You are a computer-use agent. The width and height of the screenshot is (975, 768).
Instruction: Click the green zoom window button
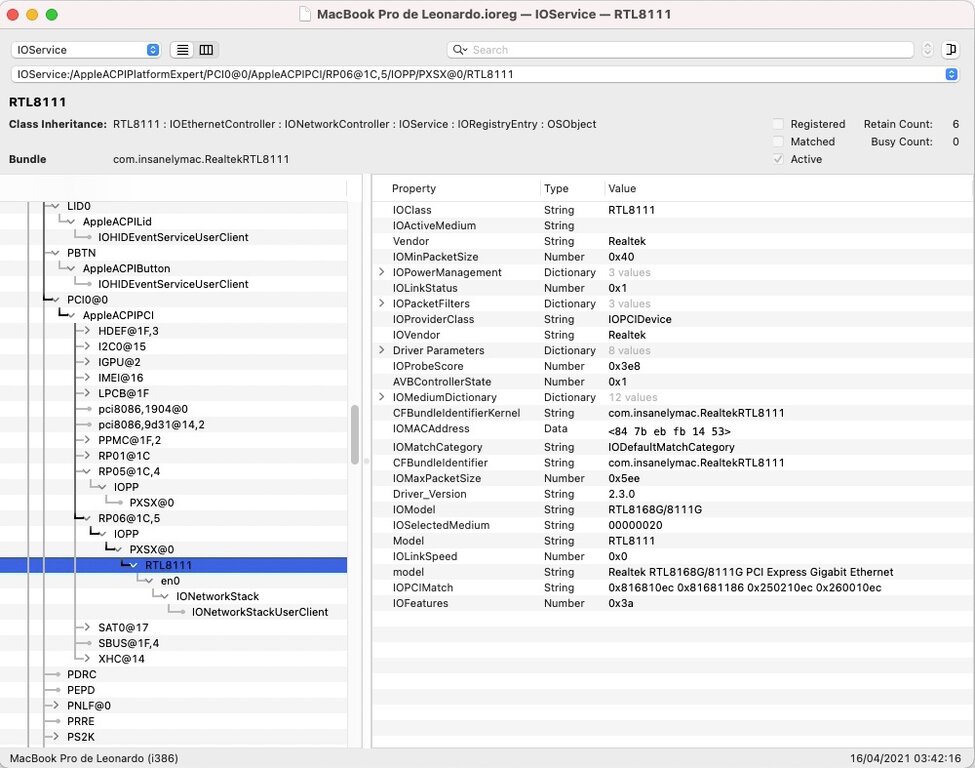pos(52,14)
